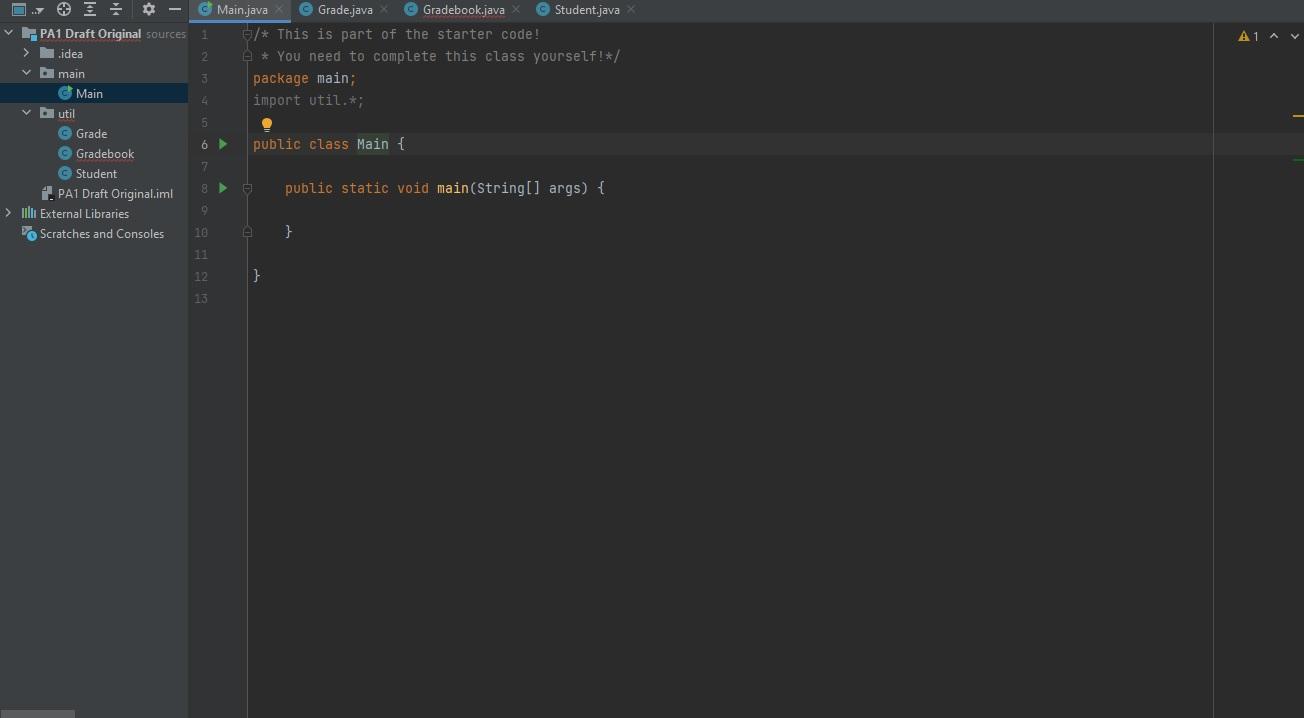Click the next warning down arrow
The image size is (1304, 718).
tap(1294, 35)
